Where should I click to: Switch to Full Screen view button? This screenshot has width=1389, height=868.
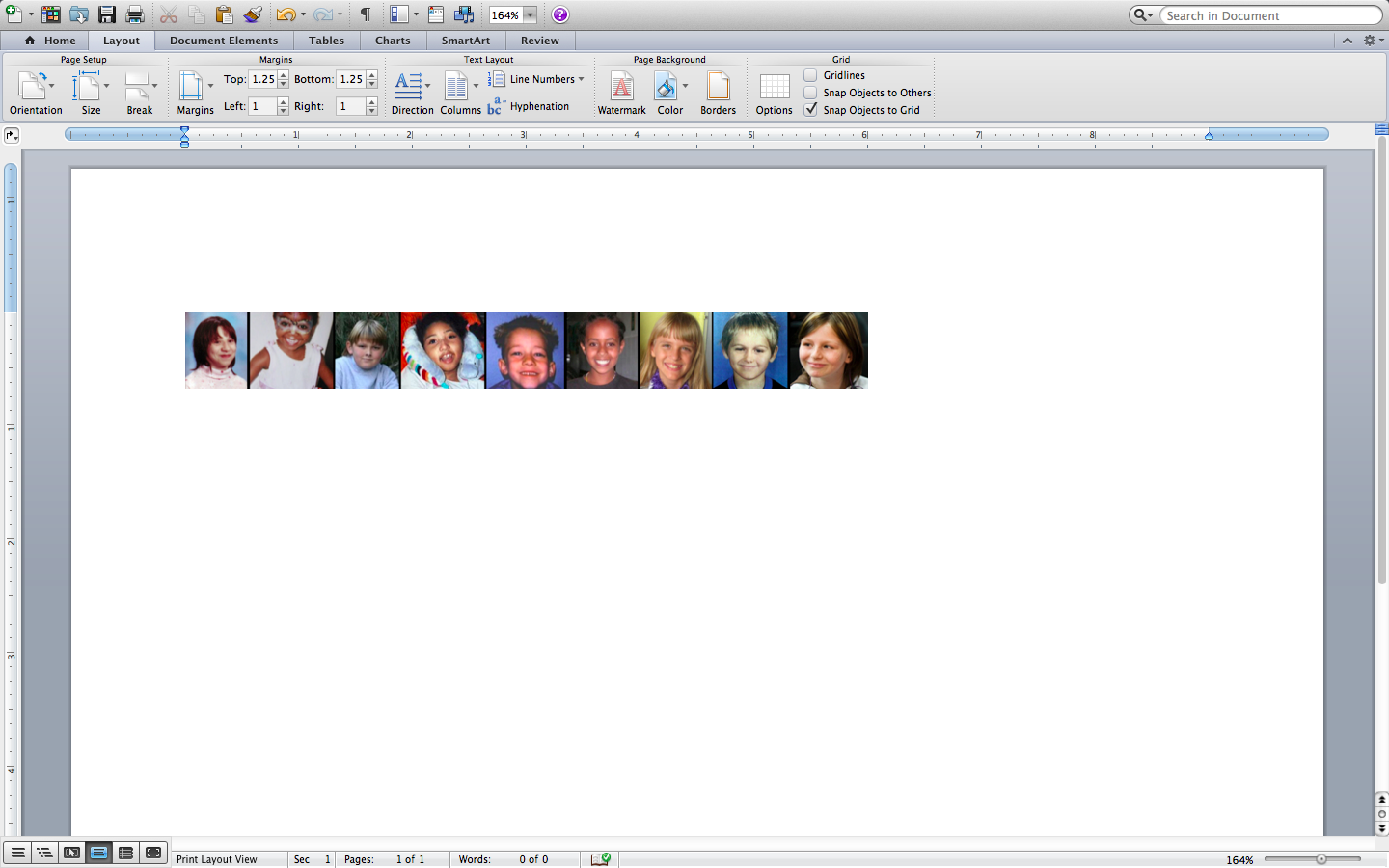click(x=152, y=853)
